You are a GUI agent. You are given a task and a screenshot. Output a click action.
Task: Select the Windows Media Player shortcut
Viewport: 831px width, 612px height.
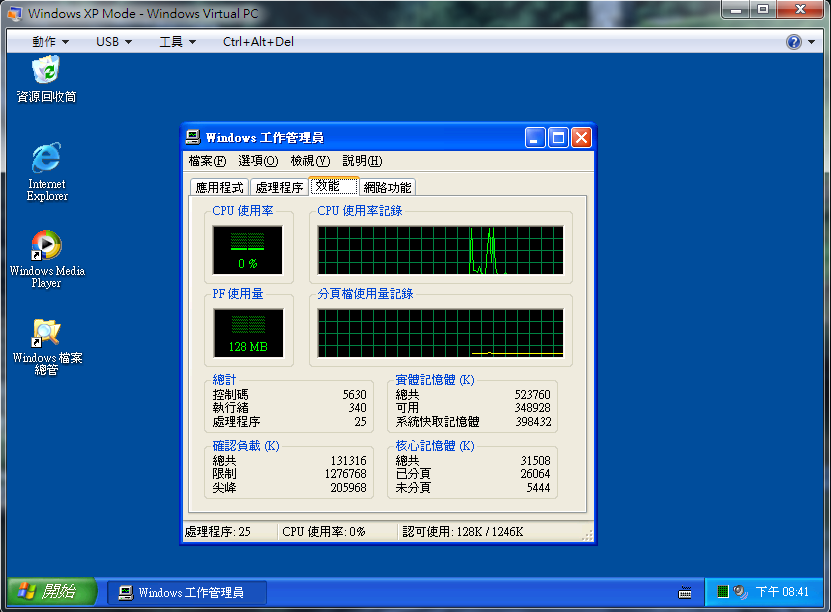[x=47, y=259]
